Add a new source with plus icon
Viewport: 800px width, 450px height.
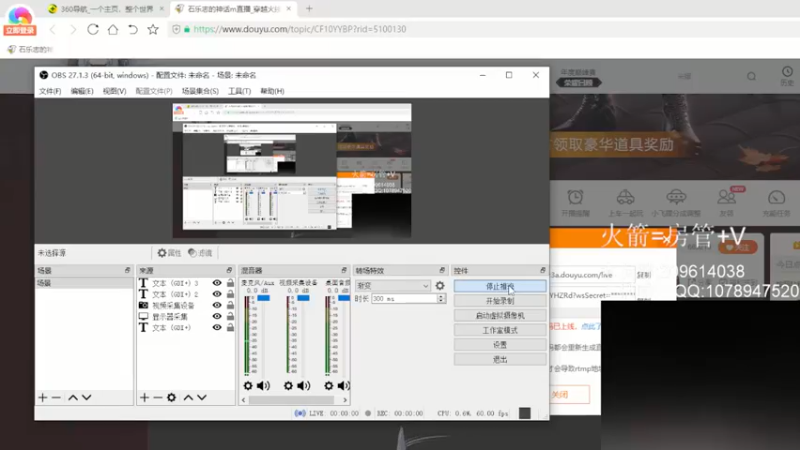coord(144,397)
